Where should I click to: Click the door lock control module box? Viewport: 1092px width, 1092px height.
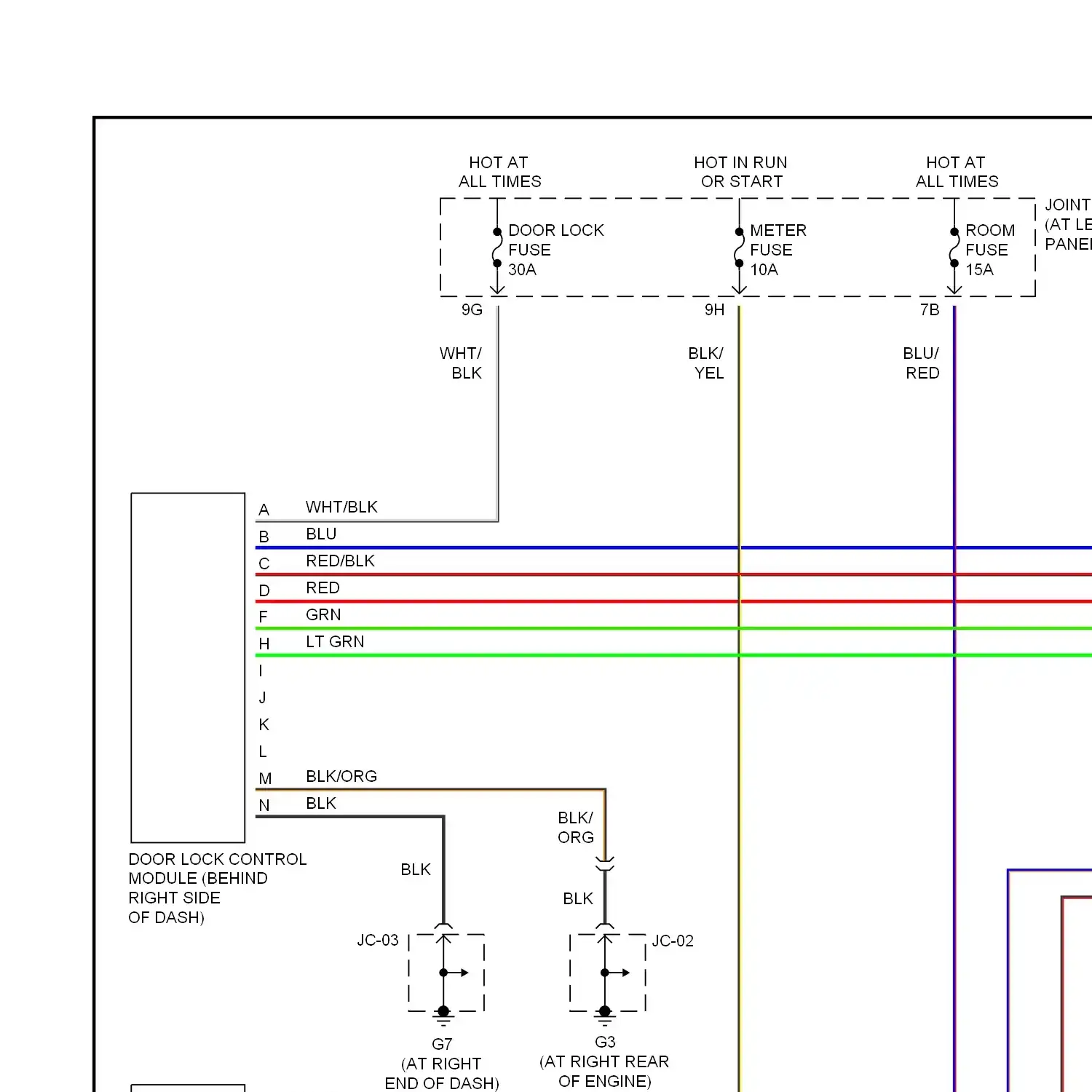188,668
